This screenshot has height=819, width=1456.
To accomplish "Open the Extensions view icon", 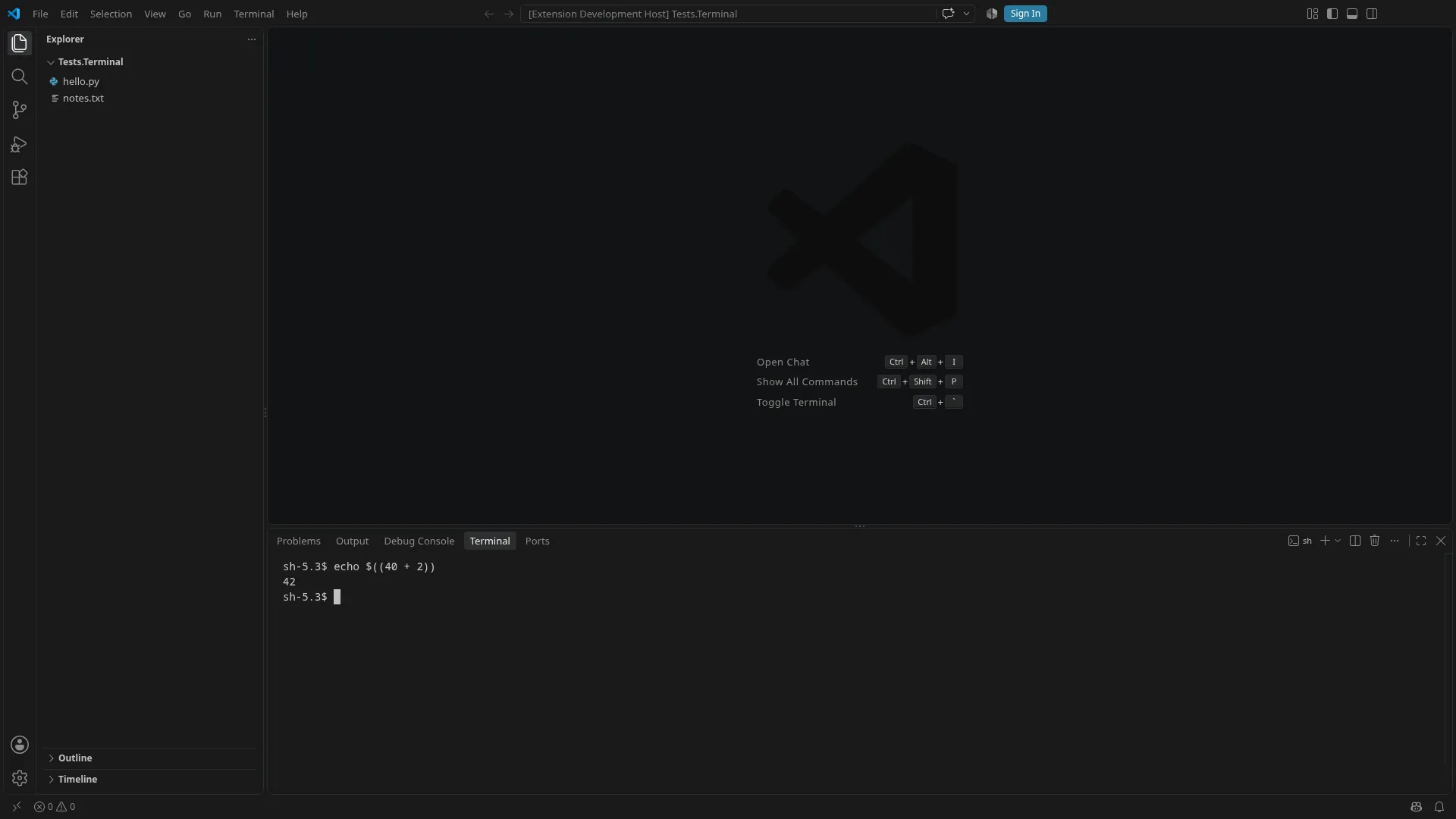I will [19, 177].
